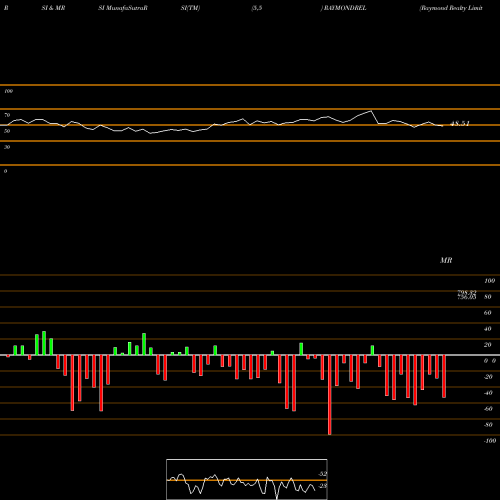The width and height of the screenshot is (500, 500).
Task: Click the '-20' label on MRSI right axis
Action: (488, 377)
